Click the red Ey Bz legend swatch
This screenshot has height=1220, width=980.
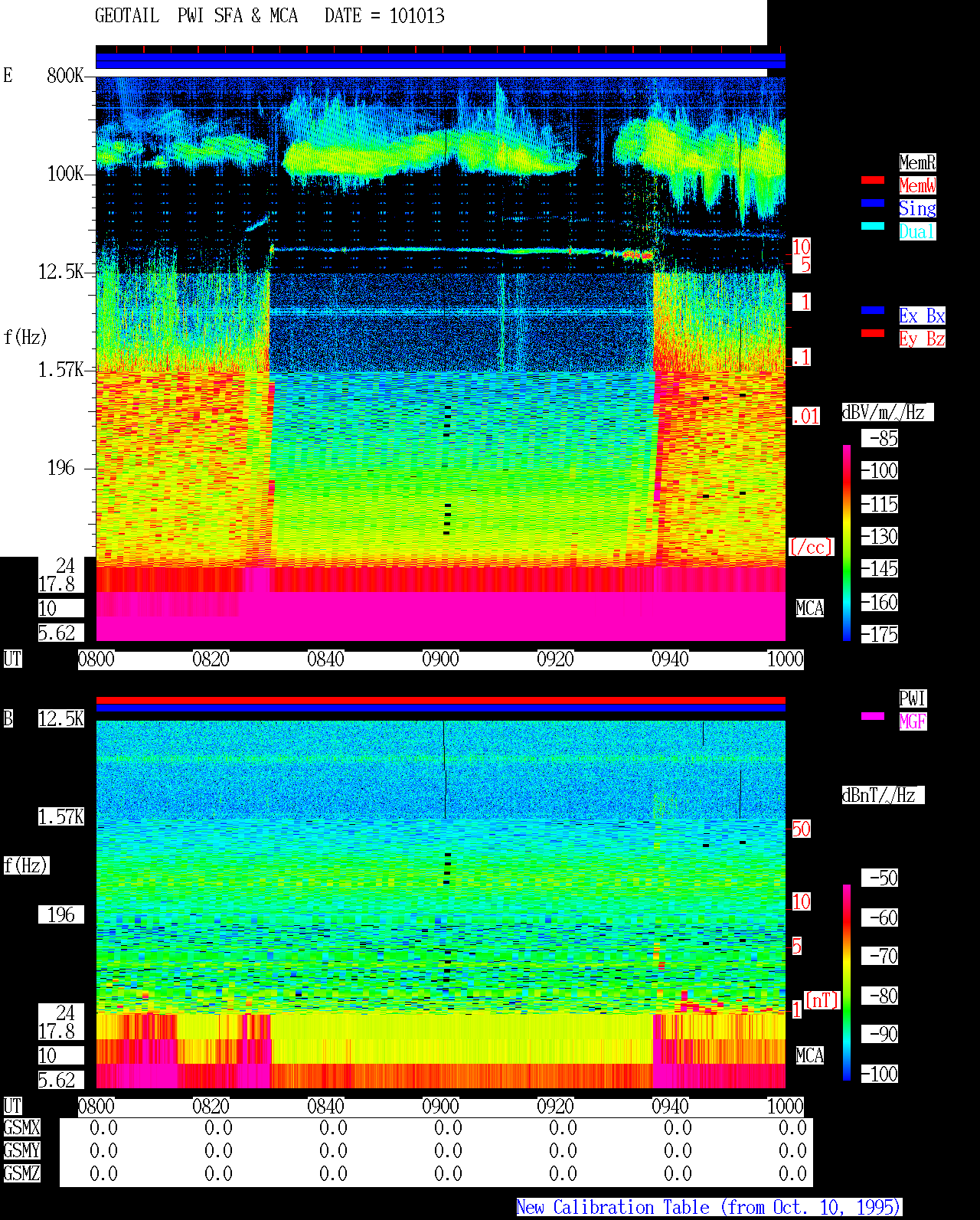pyautogui.click(x=873, y=333)
